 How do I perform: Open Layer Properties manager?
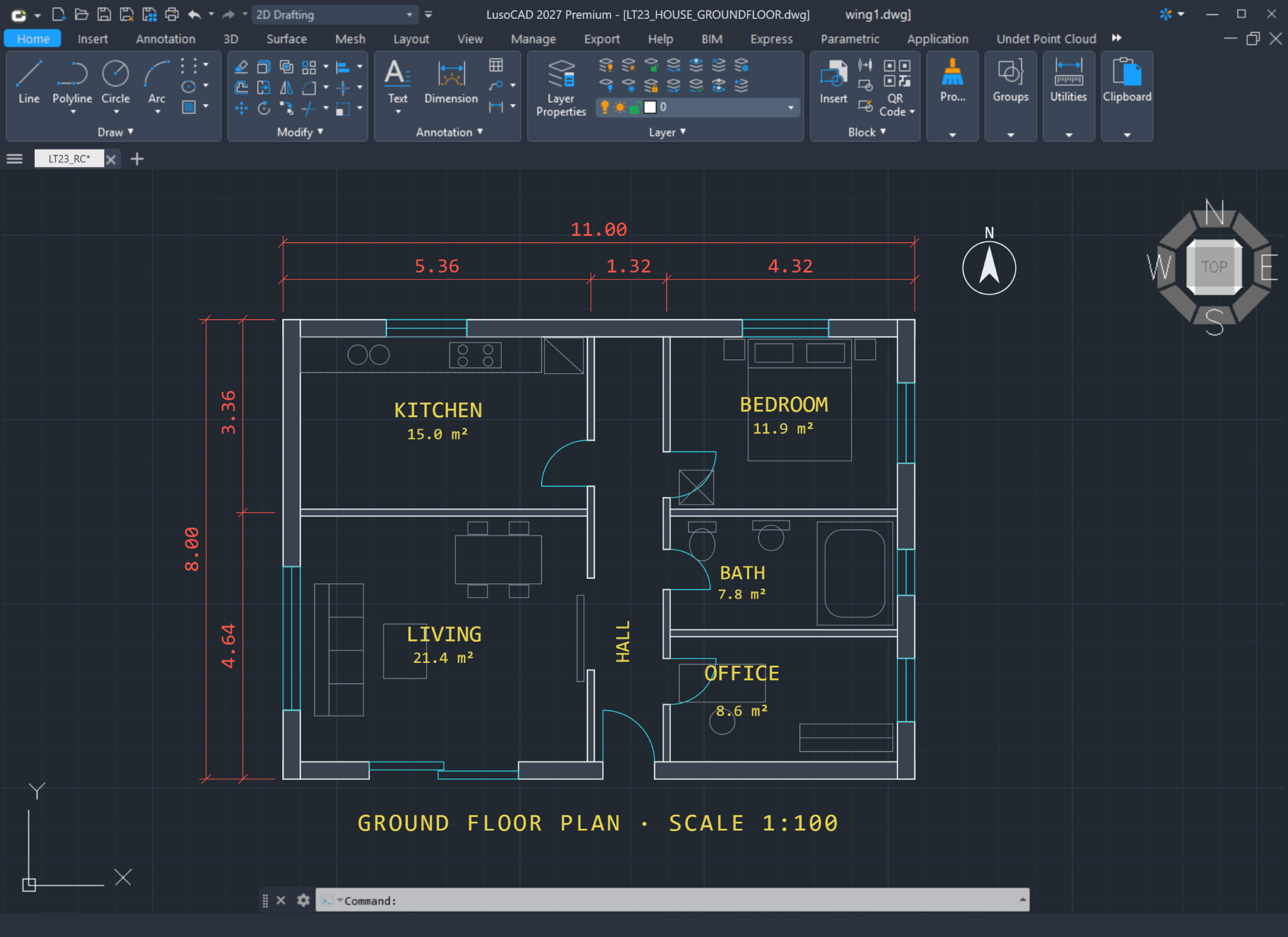coord(560,88)
